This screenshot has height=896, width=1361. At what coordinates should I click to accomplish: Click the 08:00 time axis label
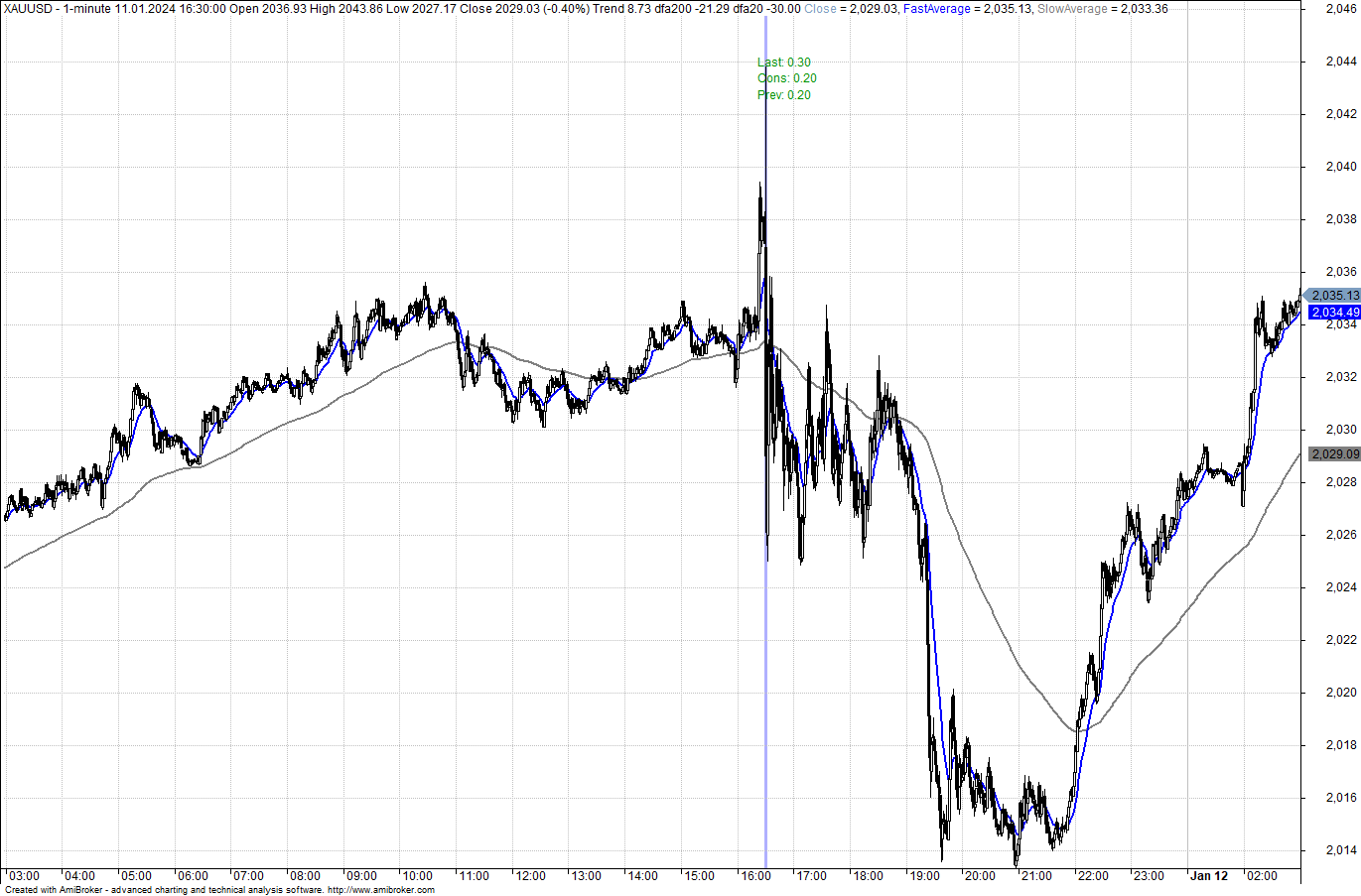305,876
